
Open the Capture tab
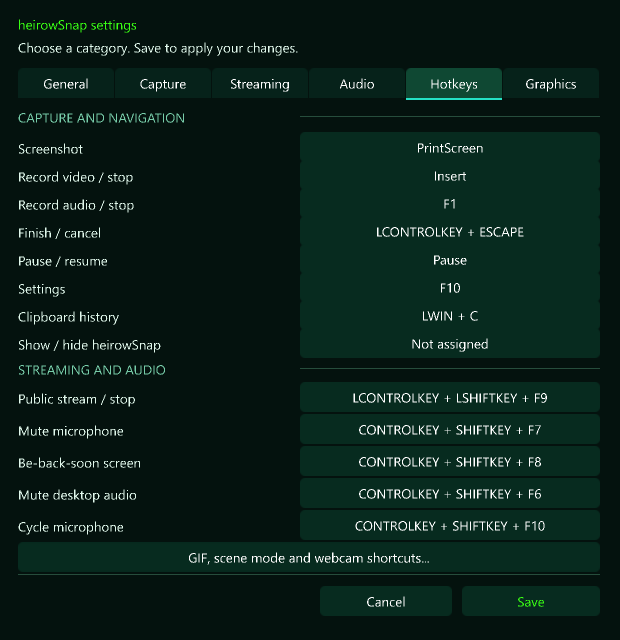163,84
